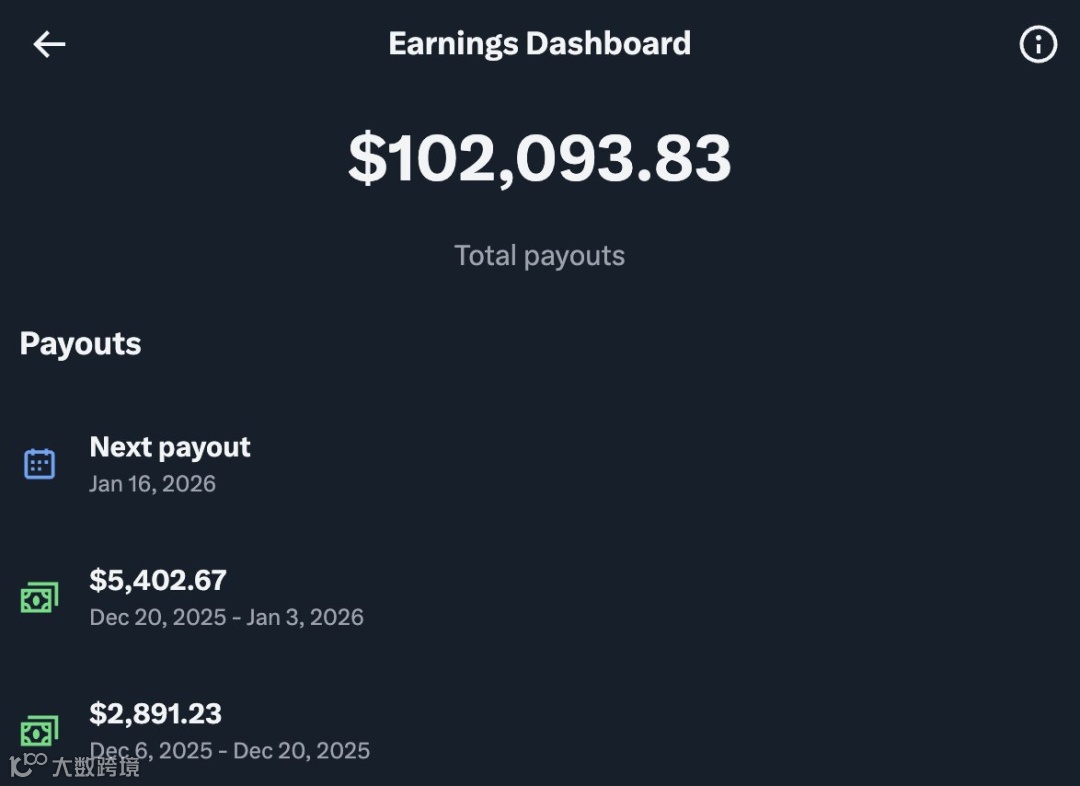Click the 'Total payouts' label
Screen dimensions: 1080x786
coord(539,256)
